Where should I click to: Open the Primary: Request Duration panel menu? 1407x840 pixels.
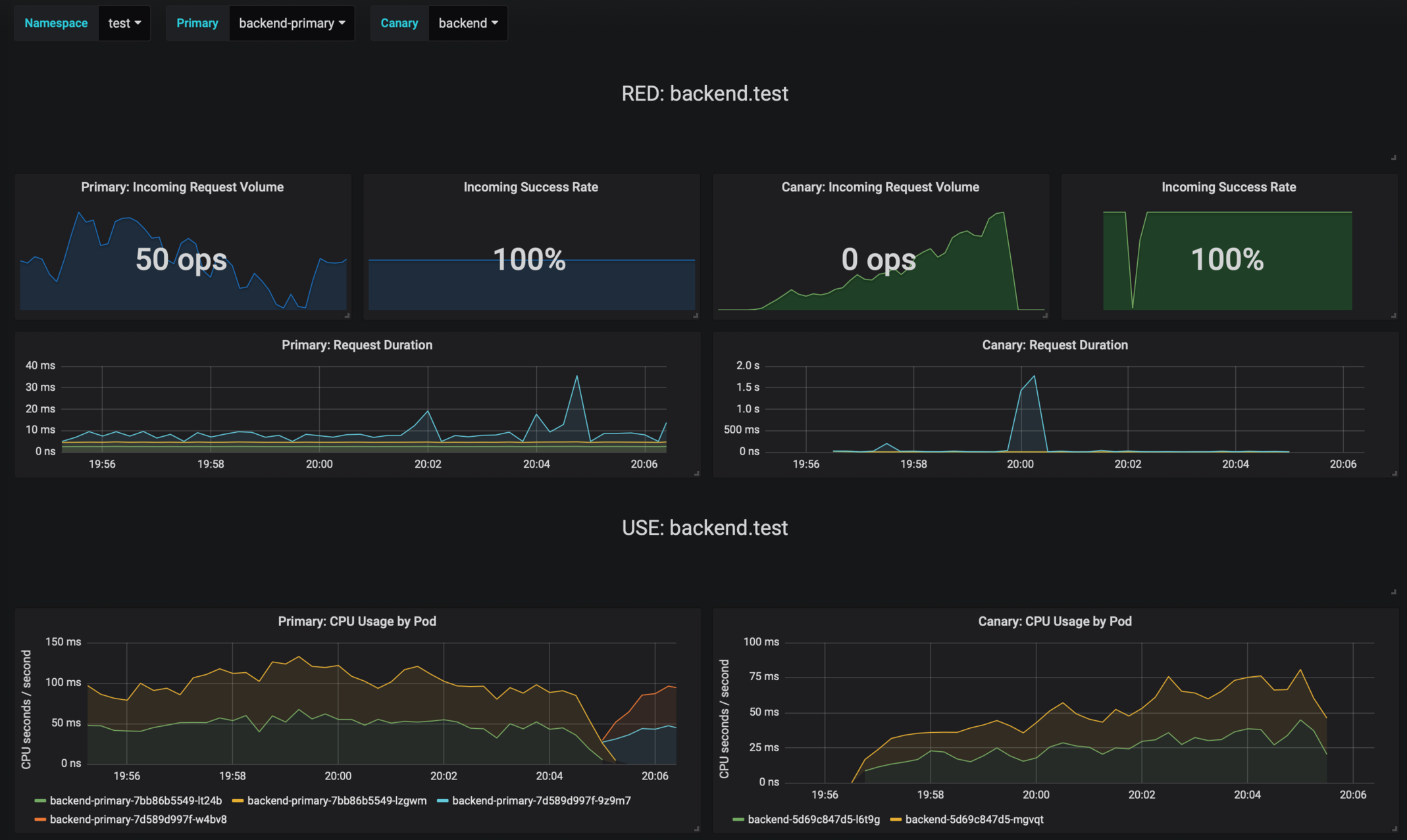357,344
